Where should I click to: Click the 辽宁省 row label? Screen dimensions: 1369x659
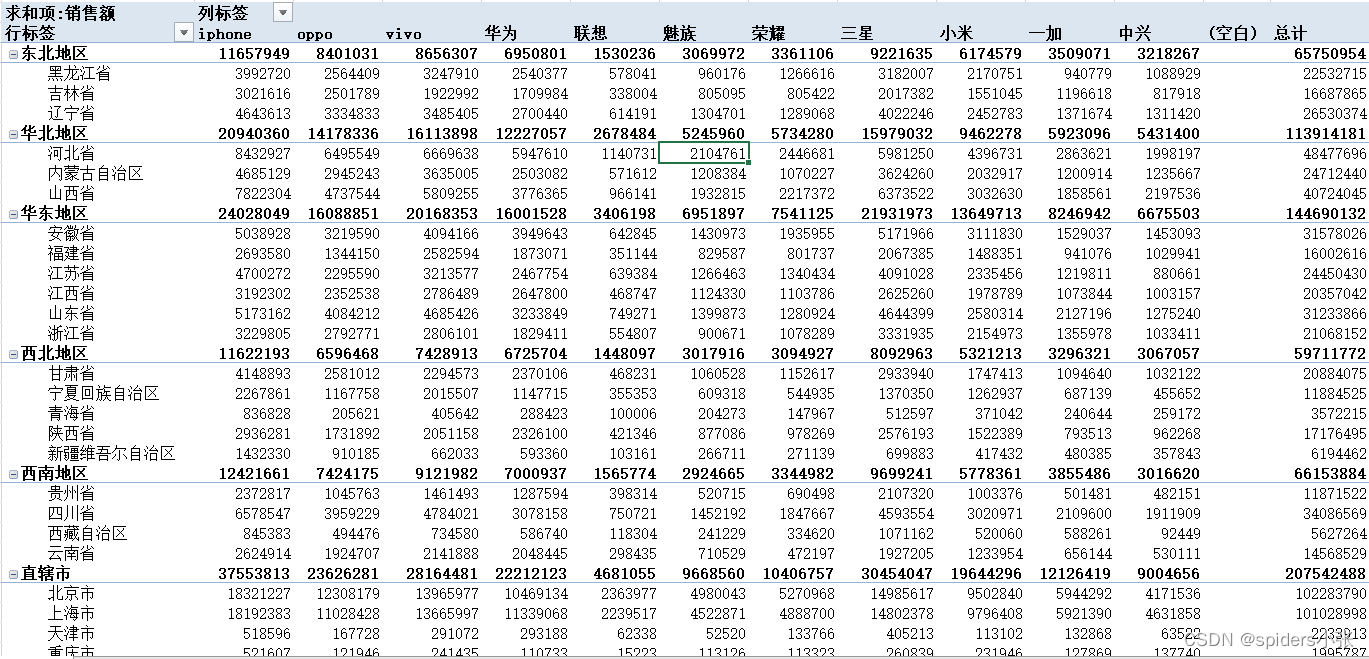[x=71, y=113]
